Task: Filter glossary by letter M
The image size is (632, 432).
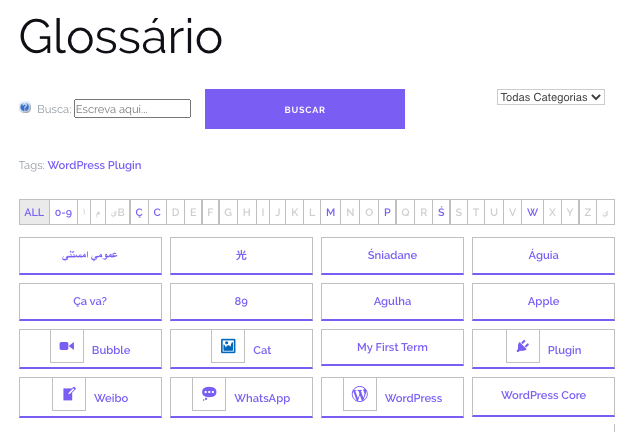Action: 331,212
